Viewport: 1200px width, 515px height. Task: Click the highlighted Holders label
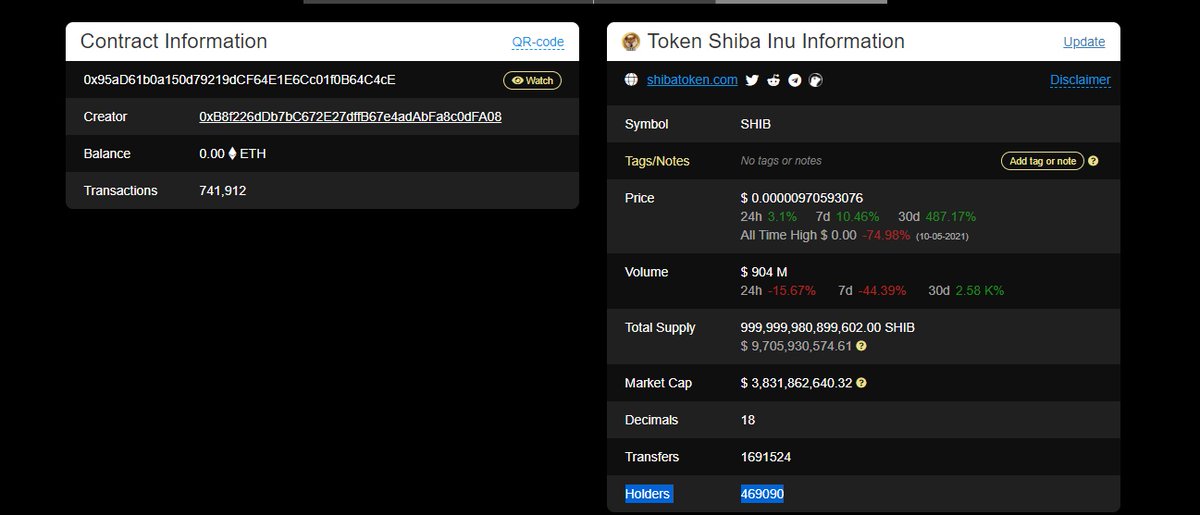648,494
